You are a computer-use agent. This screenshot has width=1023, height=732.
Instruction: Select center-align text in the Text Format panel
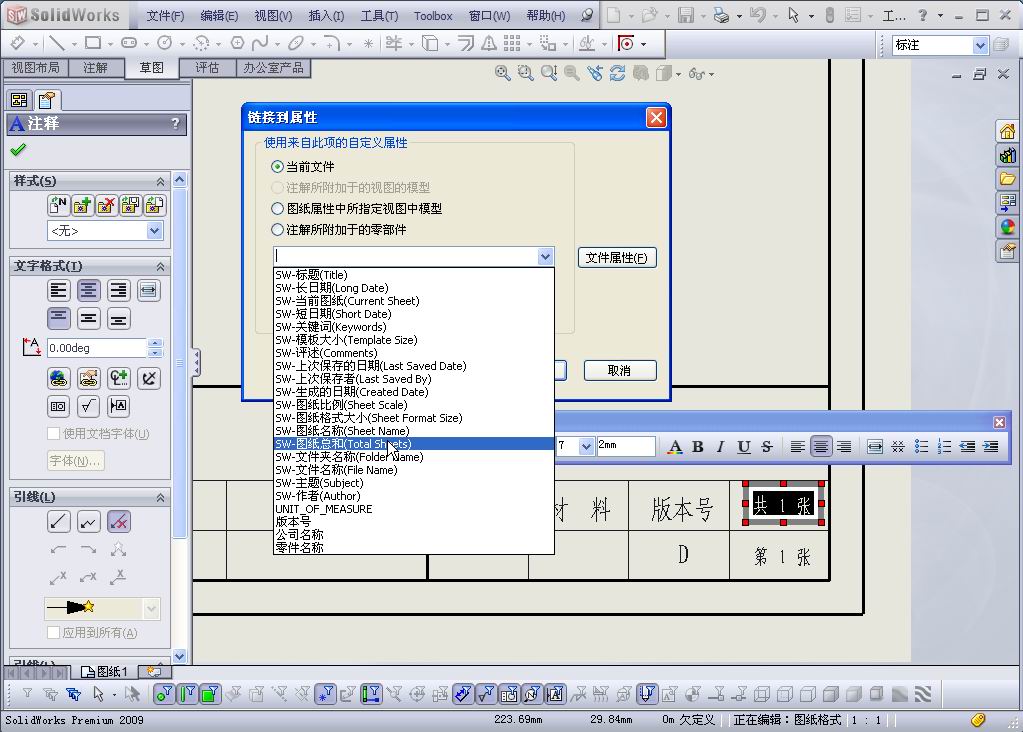89,290
